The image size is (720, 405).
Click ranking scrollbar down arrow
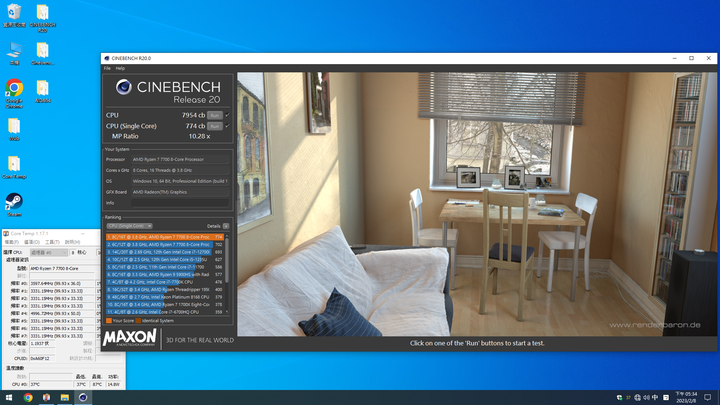[226, 312]
